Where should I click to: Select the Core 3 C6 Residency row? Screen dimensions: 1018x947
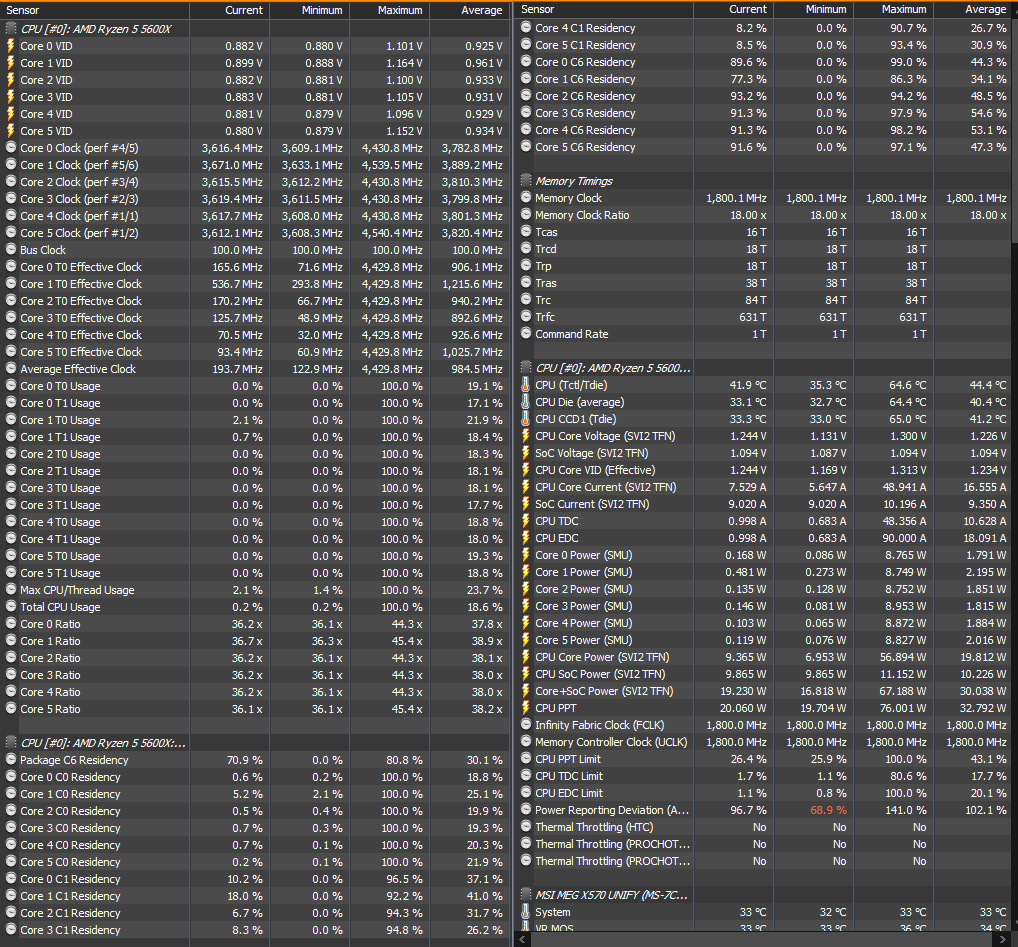tap(764, 112)
